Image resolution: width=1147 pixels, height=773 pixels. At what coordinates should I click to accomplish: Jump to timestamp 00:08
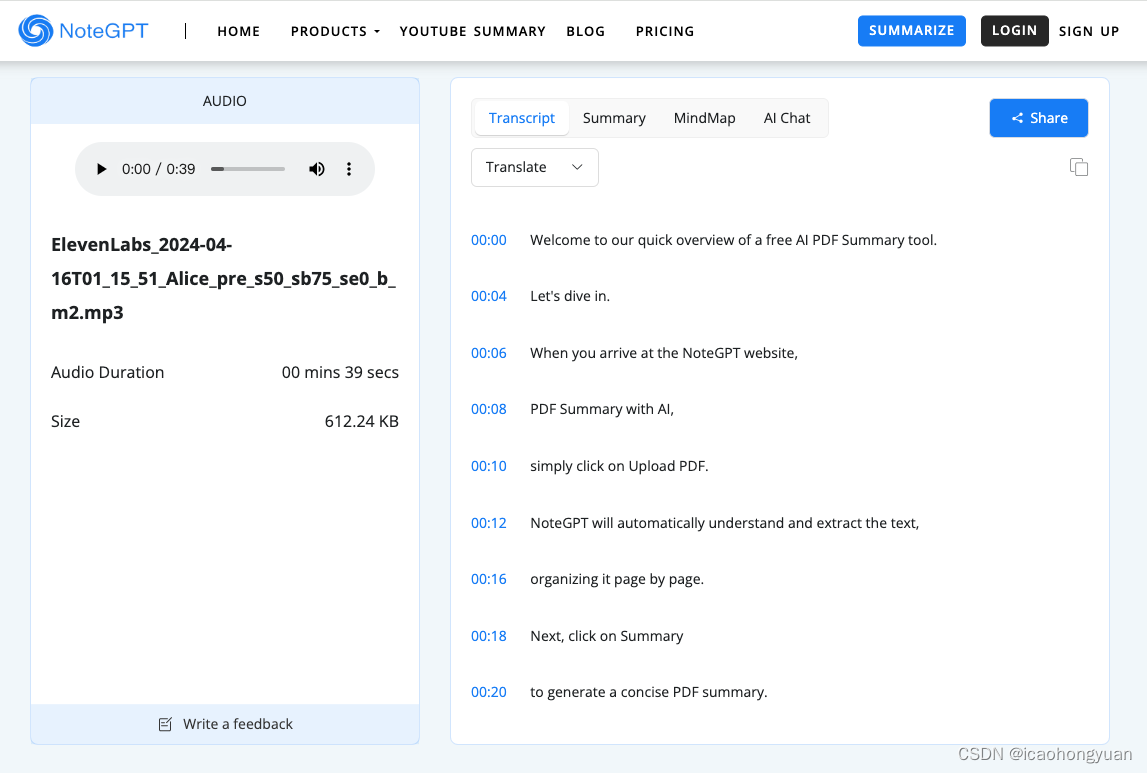[x=489, y=409]
